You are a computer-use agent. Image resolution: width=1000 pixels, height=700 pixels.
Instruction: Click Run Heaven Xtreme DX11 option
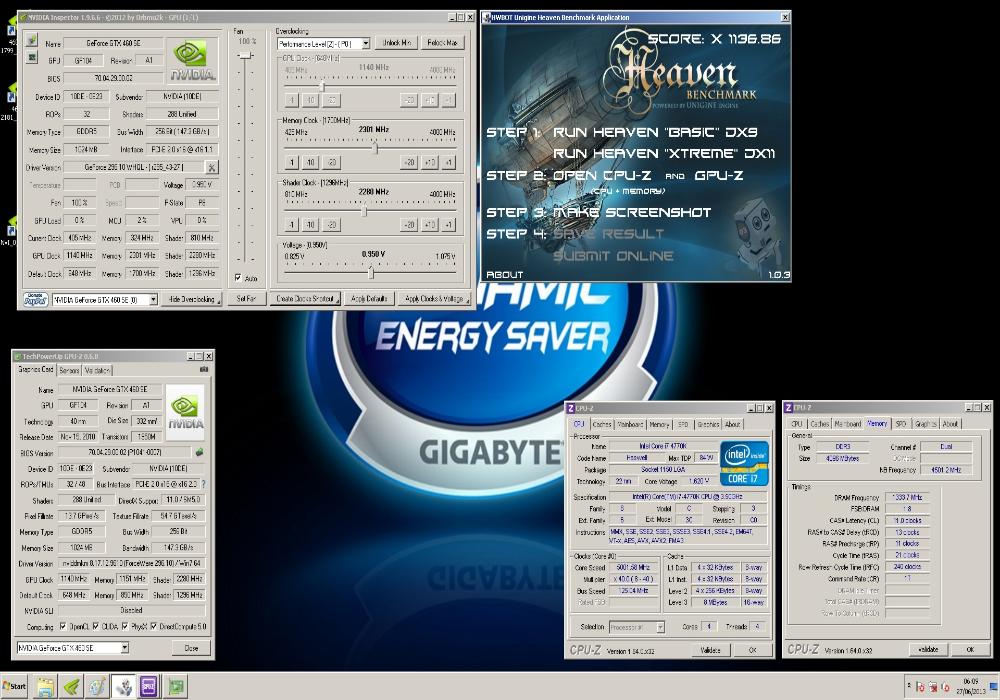664,154
